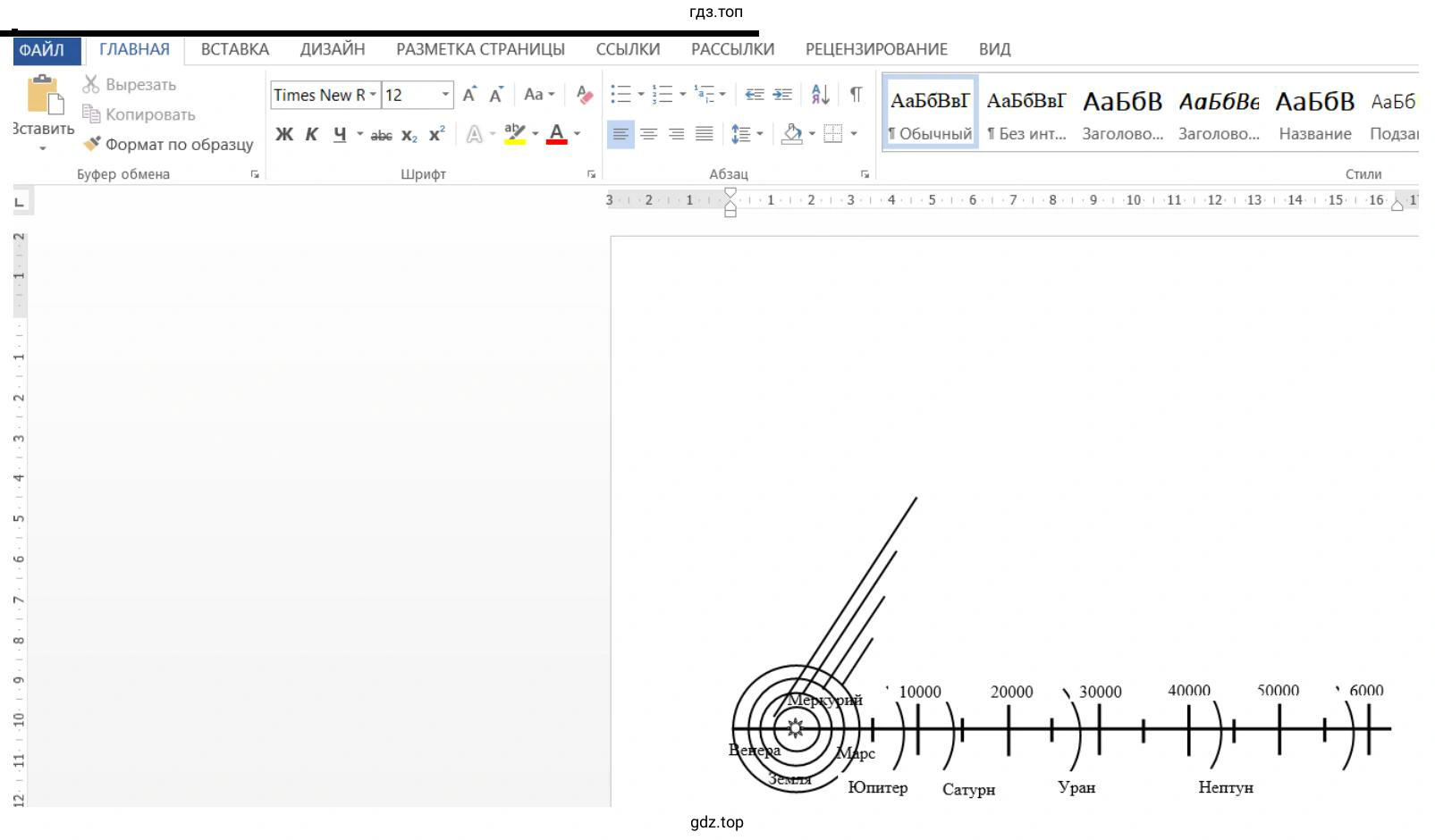This screenshot has height=840, width=1435.
Task: Open the font color dropdown arrow
Action: pyautogui.click(x=578, y=134)
